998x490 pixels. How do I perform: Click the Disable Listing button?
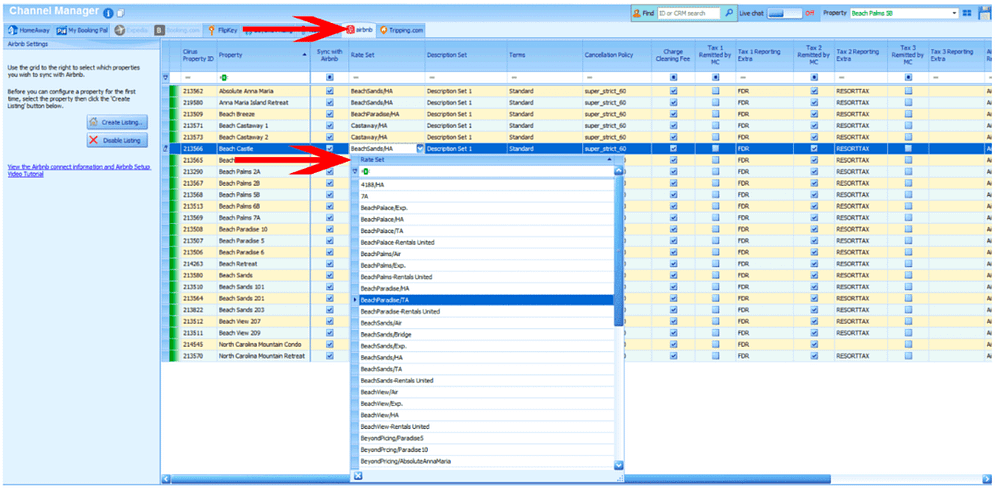pos(117,140)
